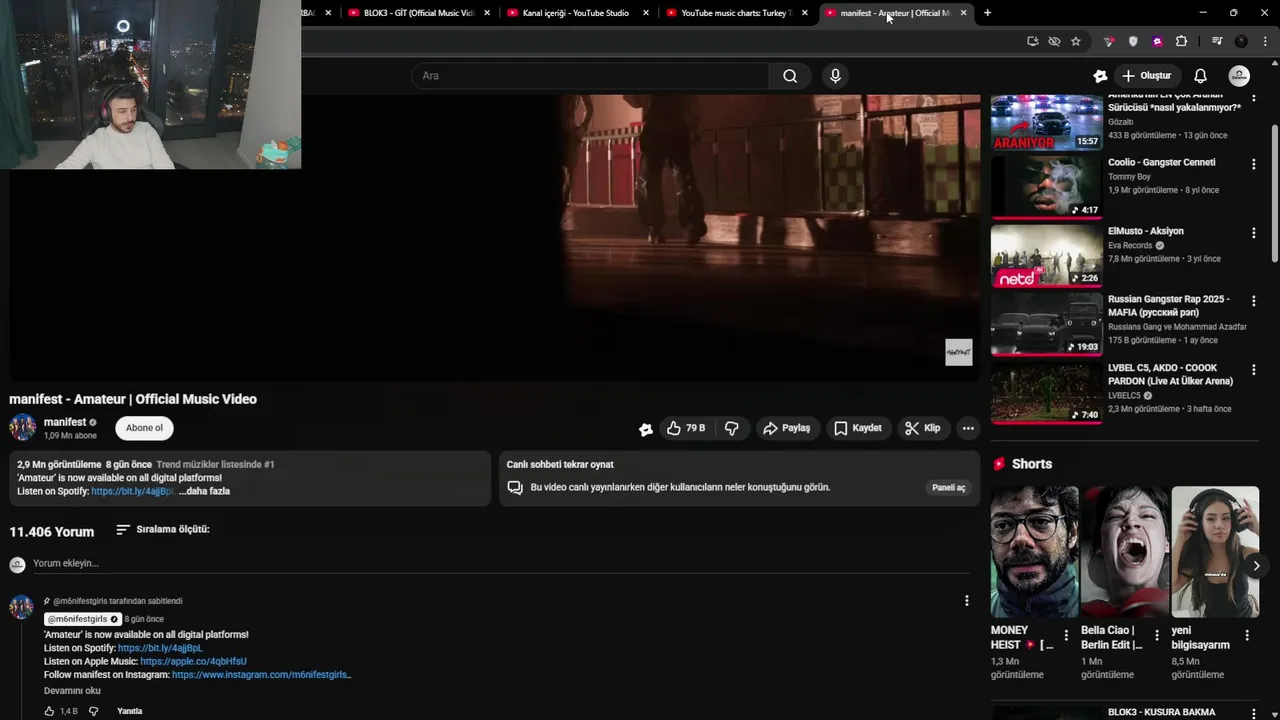Open the MONEY HEIST short thumbnail

coord(1034,552)
